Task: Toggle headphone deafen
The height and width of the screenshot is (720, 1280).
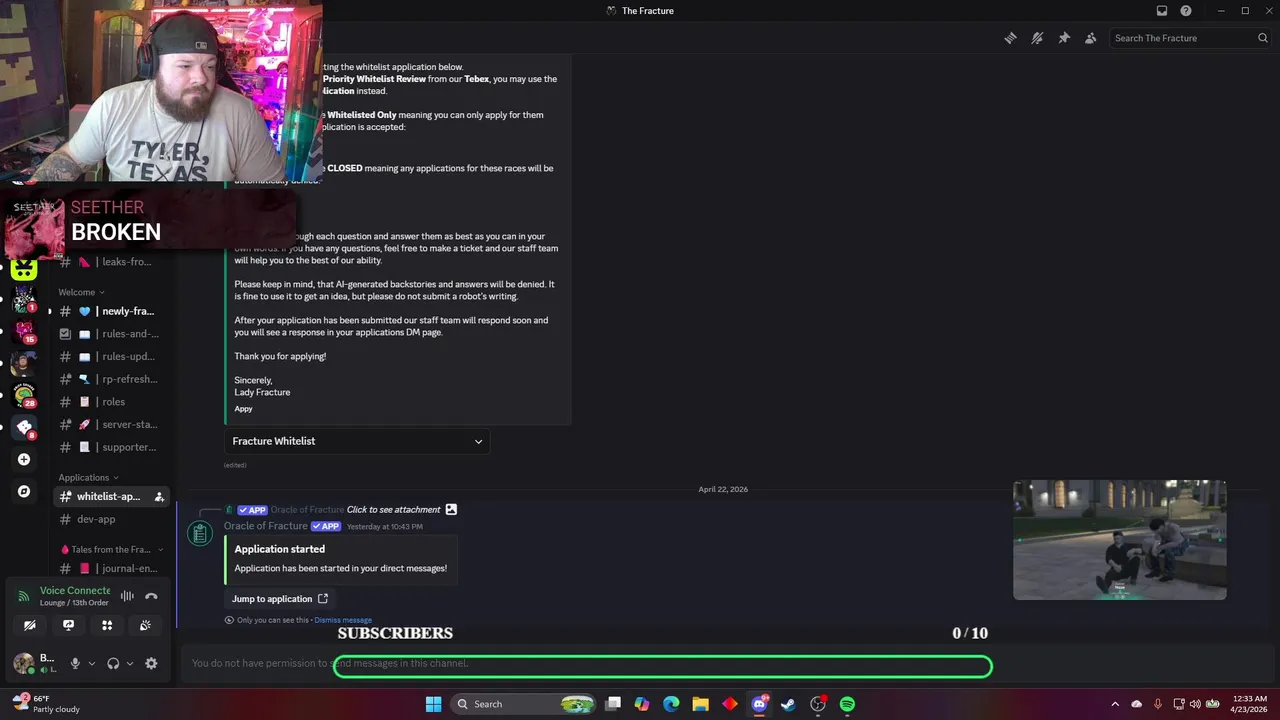Action: click(113, 663)
